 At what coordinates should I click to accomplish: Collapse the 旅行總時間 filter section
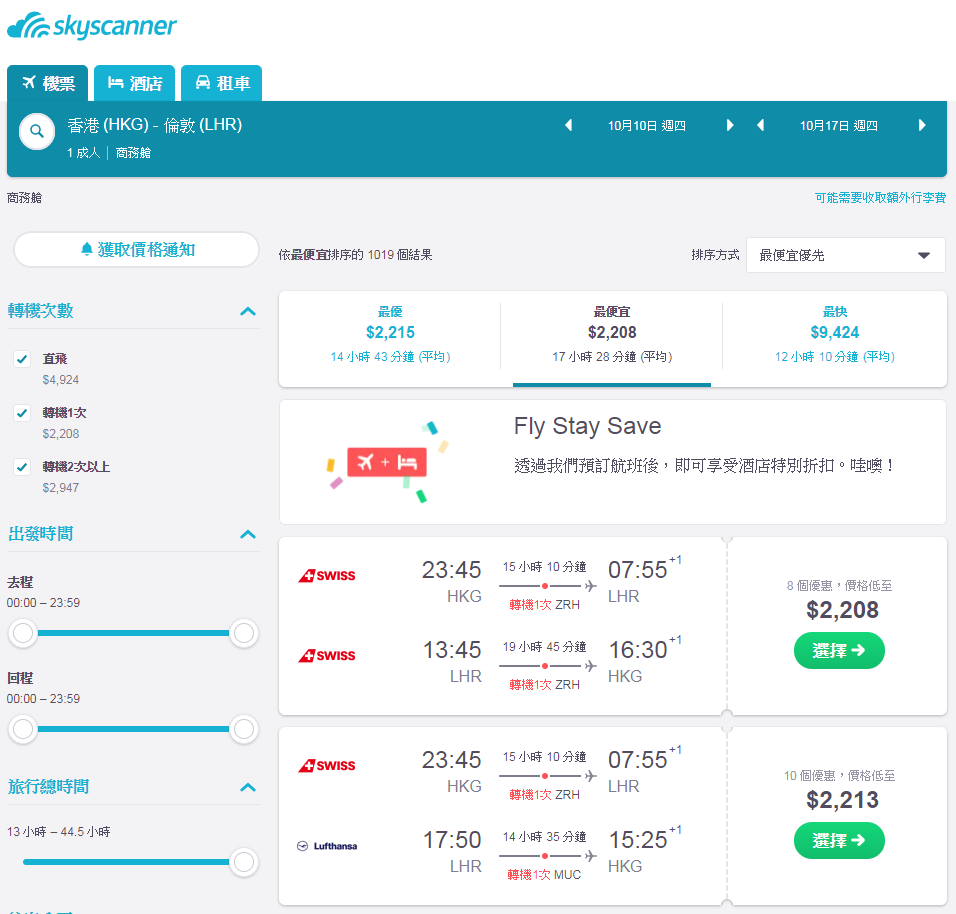click(x=248, y=787)
